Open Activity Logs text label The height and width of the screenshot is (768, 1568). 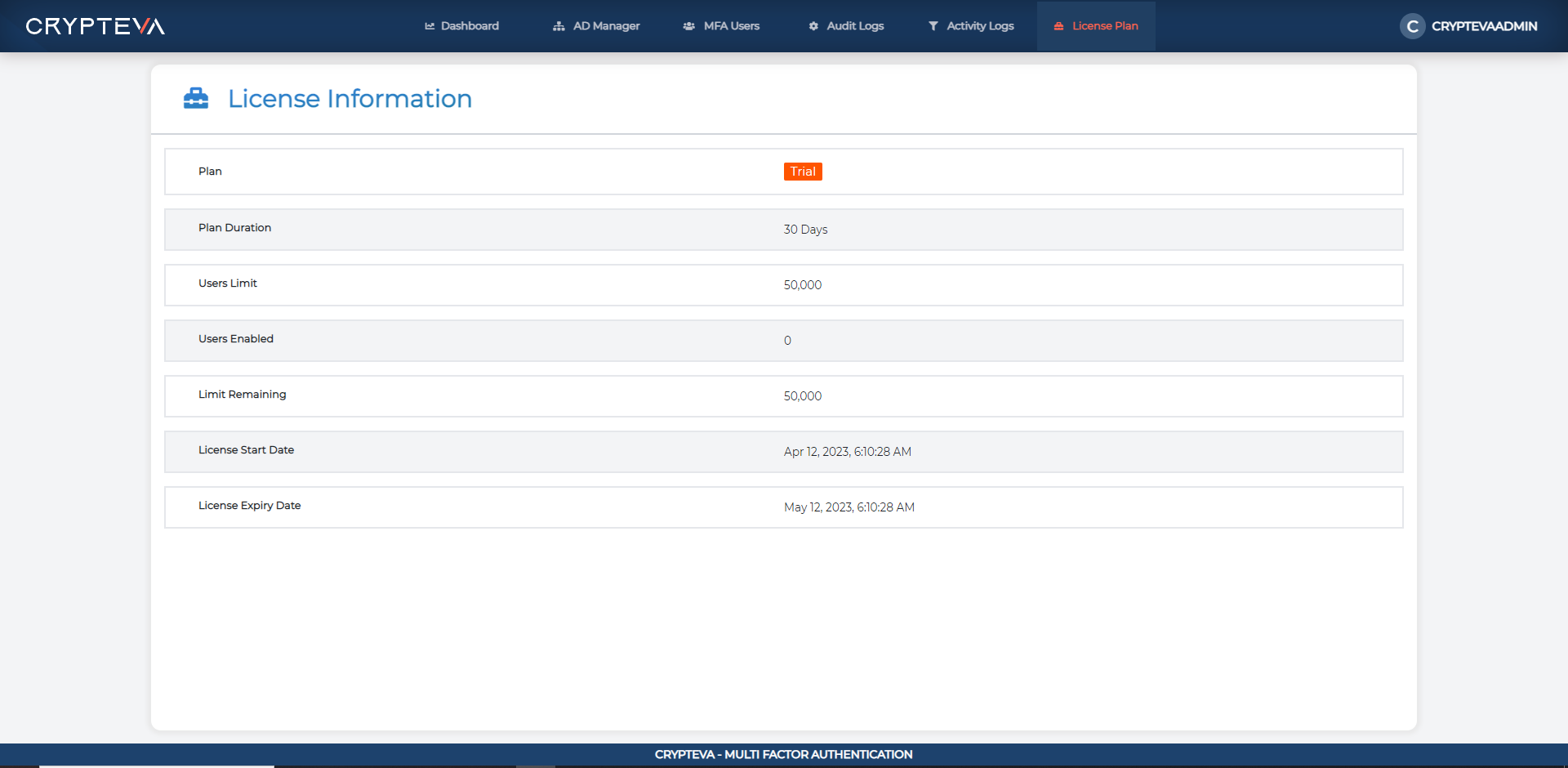click(980, 26)
